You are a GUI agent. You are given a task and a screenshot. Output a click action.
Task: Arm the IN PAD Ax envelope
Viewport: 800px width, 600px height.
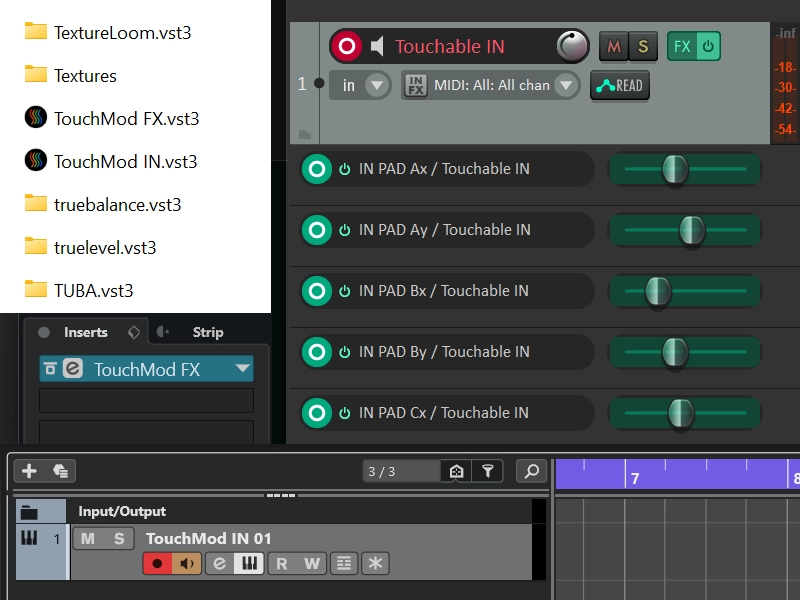317,169
